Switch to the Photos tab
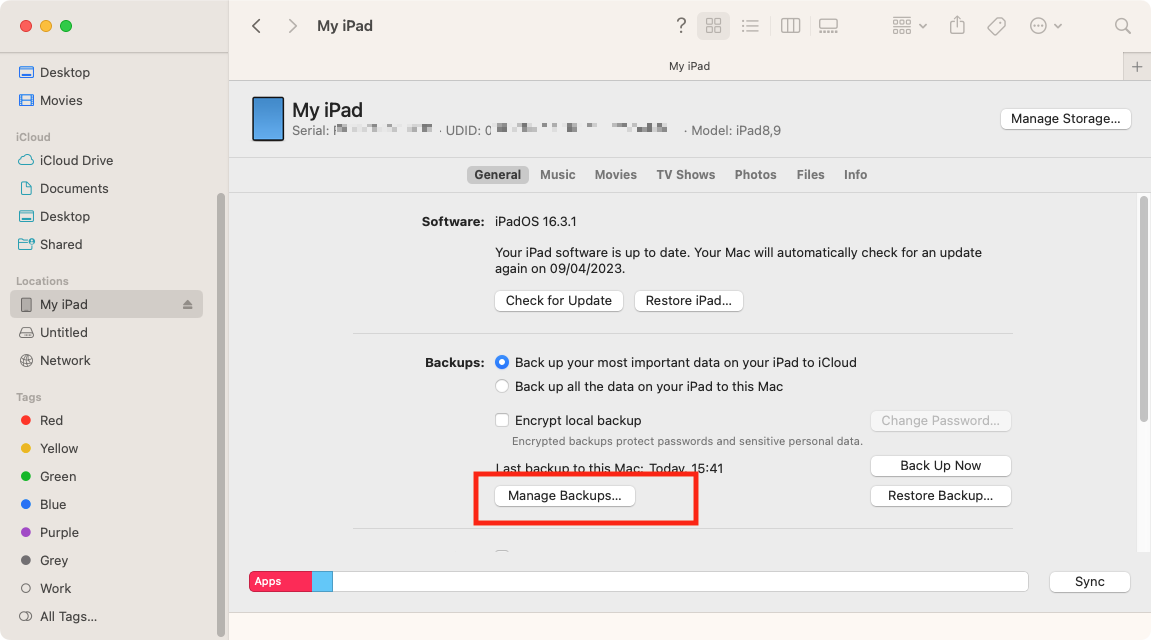The width and height of the screenshot is (1151, 640). tap(755, 175)
